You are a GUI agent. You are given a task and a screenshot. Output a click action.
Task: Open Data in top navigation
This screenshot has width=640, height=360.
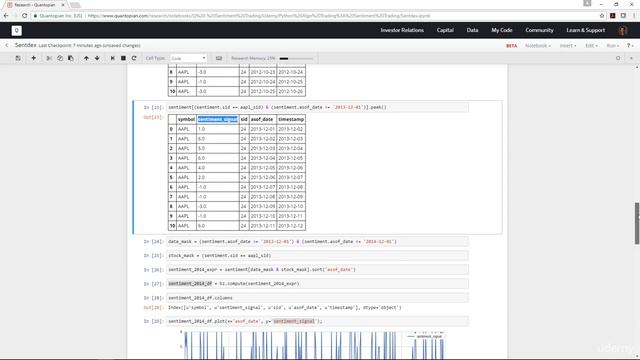472,30
